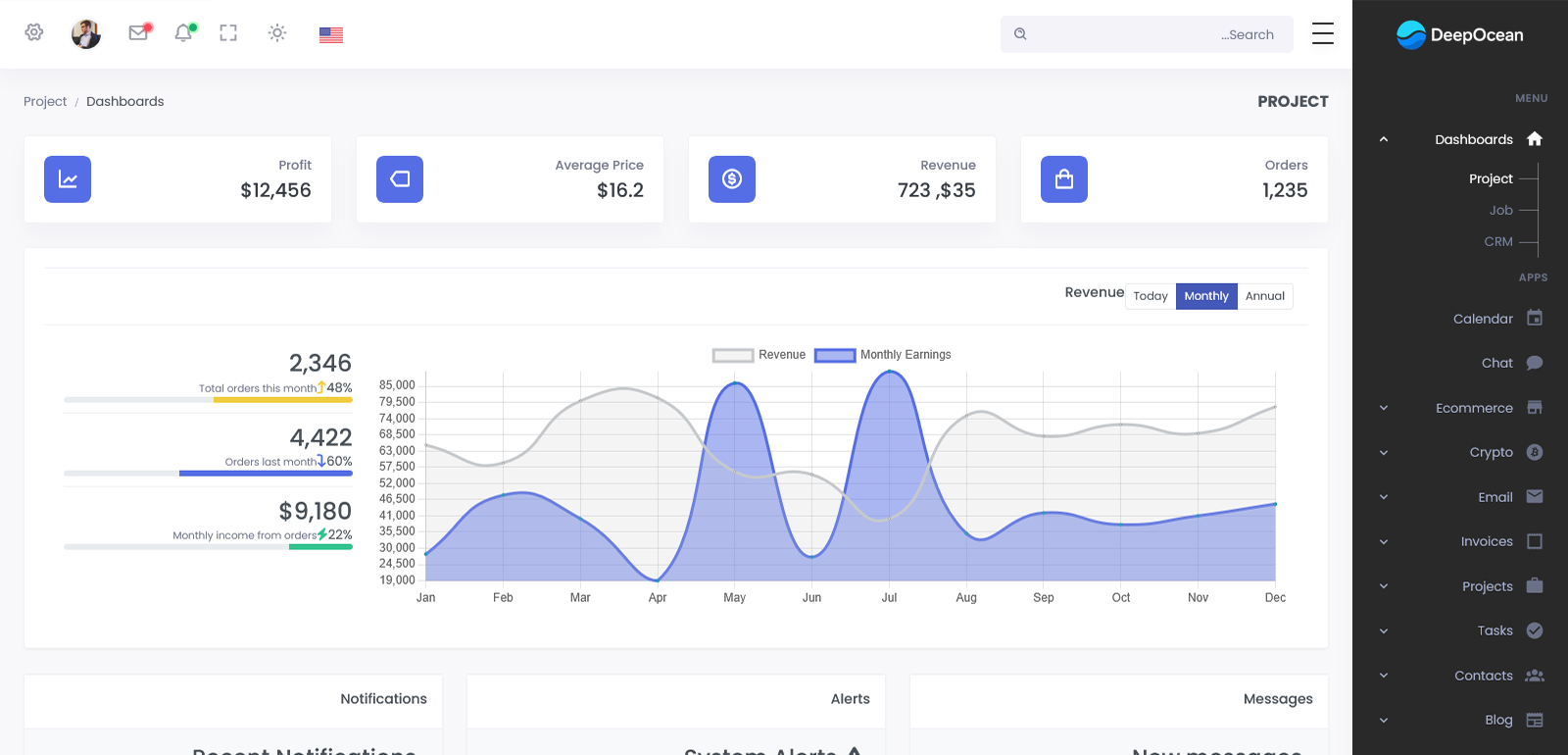Enter fullscreen mode using the expand icon

click(228, 33)
